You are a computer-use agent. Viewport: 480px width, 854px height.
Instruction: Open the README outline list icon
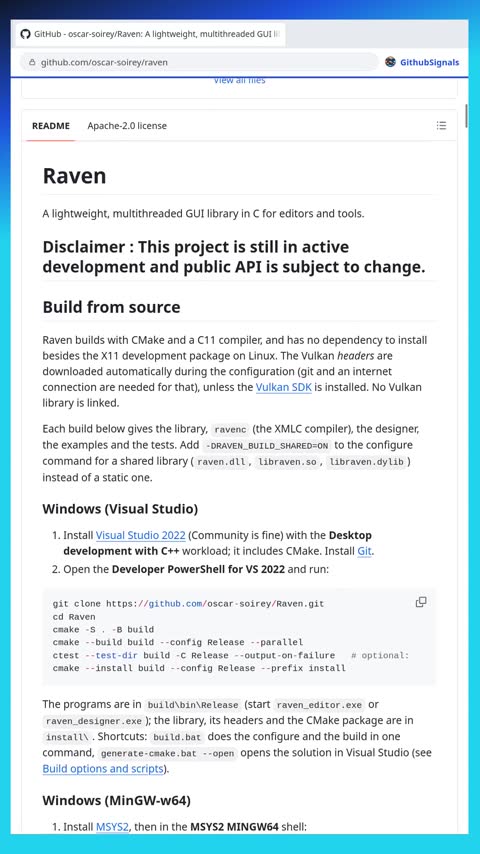pos(441,126)
